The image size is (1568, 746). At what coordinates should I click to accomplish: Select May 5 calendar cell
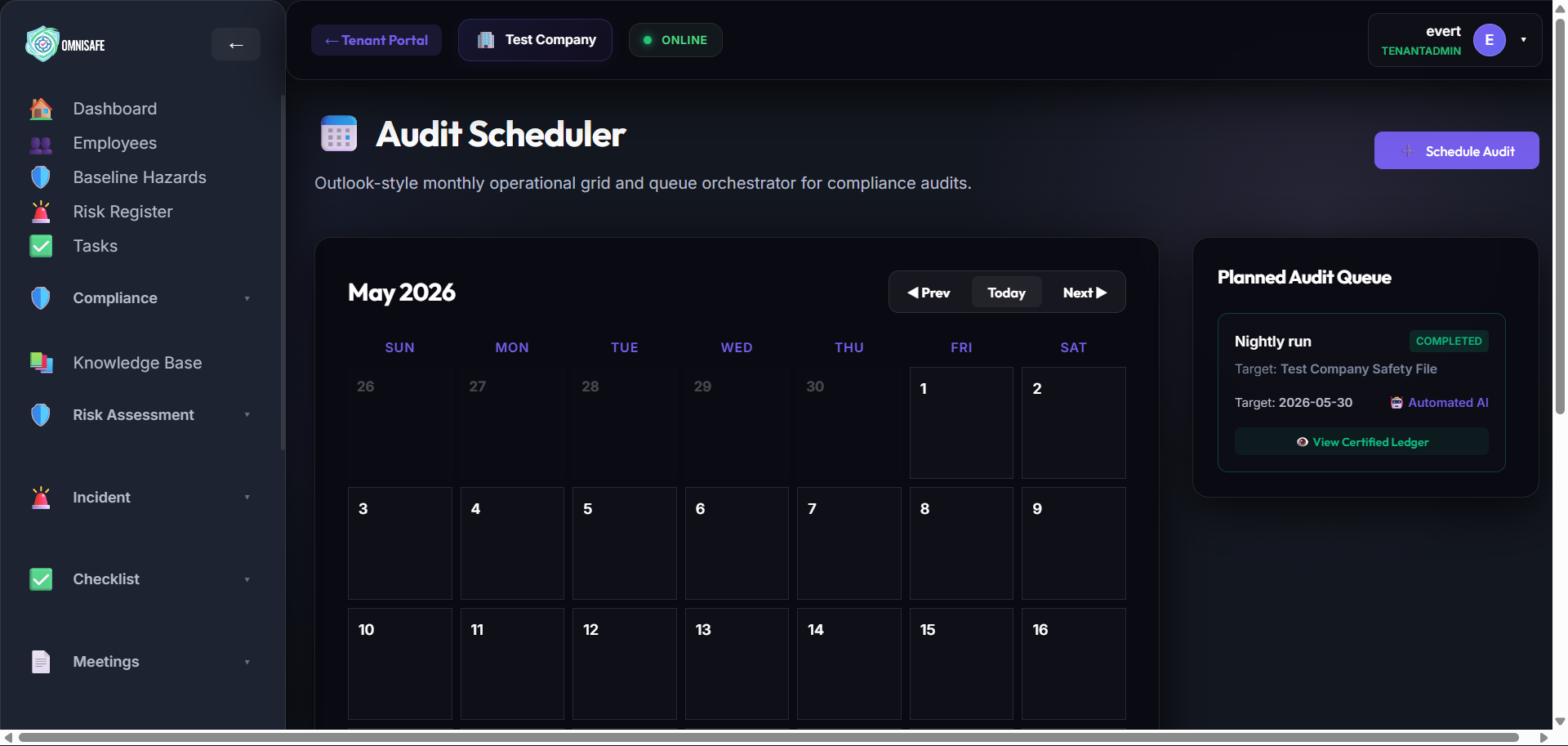click(x=625, y=543)
